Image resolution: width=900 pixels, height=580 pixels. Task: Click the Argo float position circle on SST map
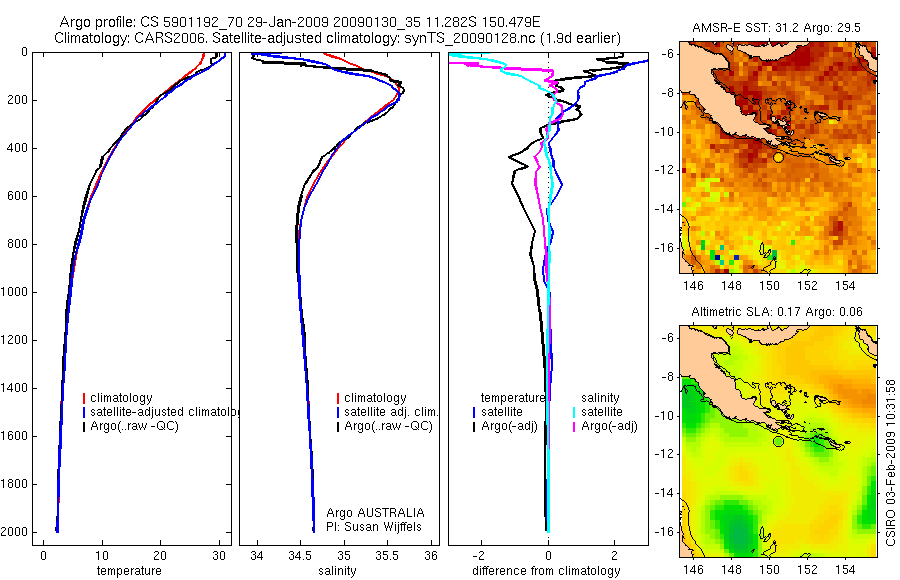pyautogui.click(x=778, y=157)
